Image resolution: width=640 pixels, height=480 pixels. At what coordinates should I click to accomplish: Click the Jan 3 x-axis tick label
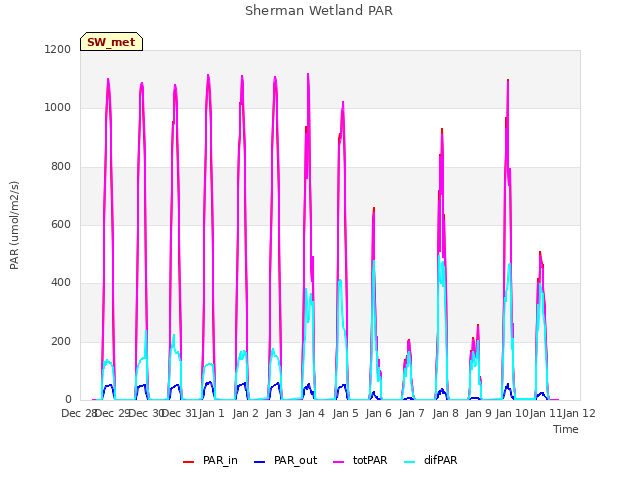tap(279, 413)
